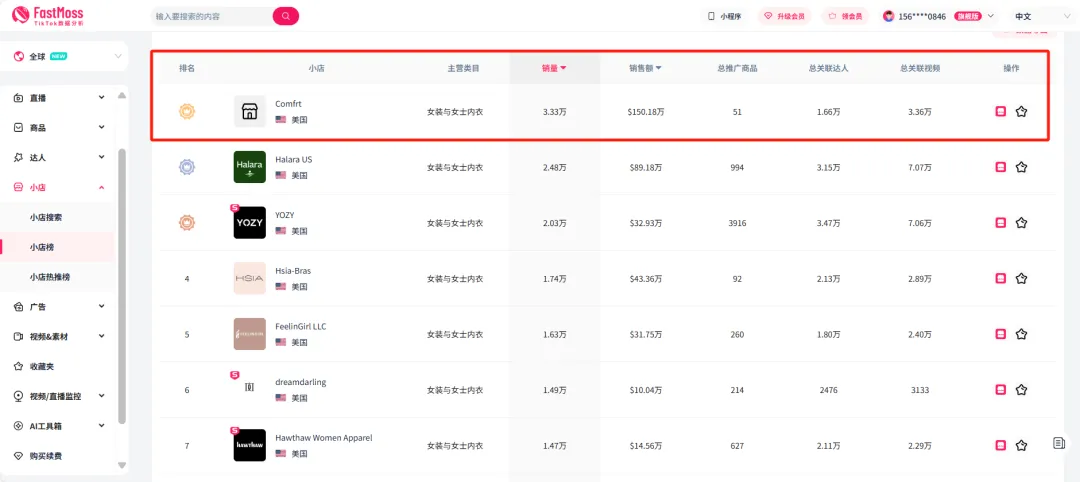
Task: Click the 小店 shop icon in sidebar
Action: [x=19, y=187]
